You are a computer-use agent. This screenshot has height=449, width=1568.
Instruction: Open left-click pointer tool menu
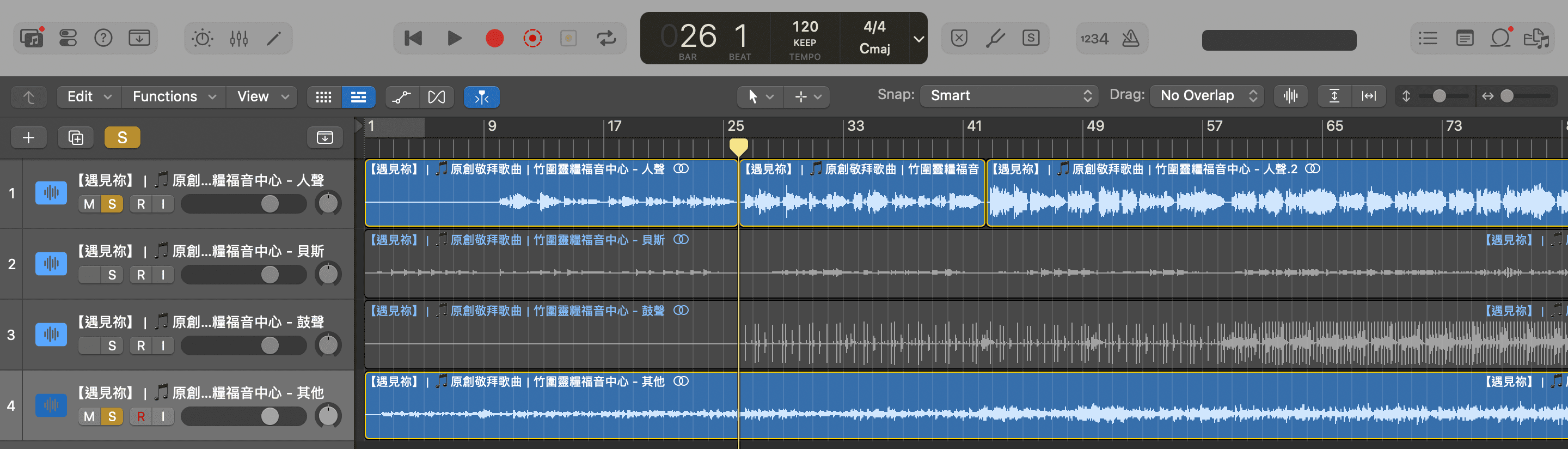coord(759,96)
